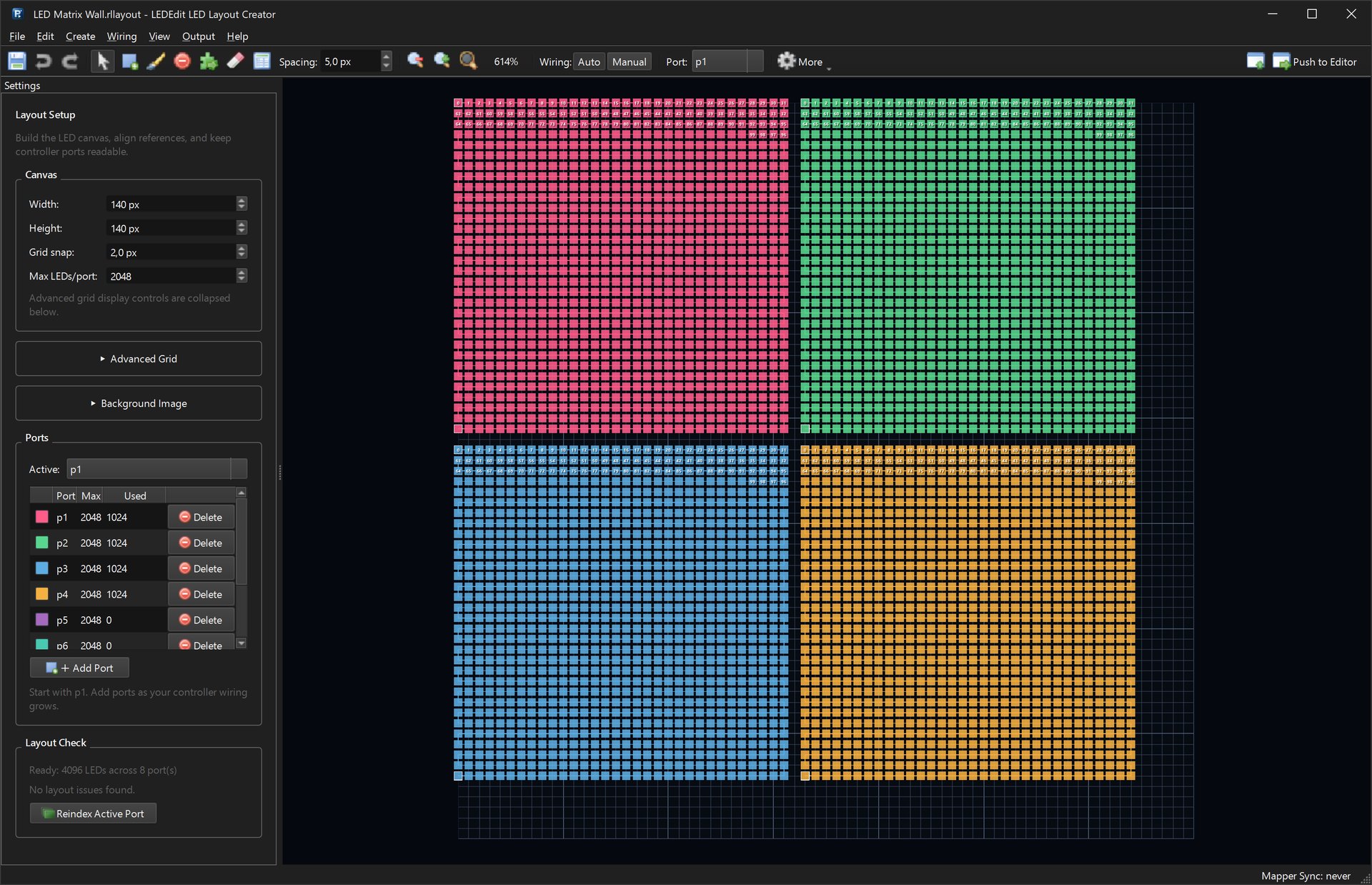The width and height of the screenshot is (1372, 885).
Task: Click Mapper Sync: never status text
Action: 1306,876
